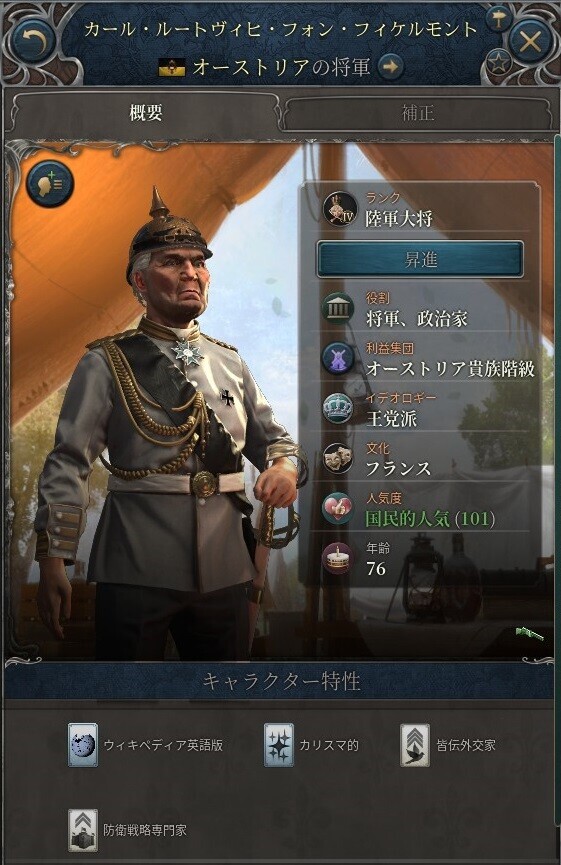Go to Austria via the arrow button
This screenshot has height=865, width=561.
pos(391,67)
